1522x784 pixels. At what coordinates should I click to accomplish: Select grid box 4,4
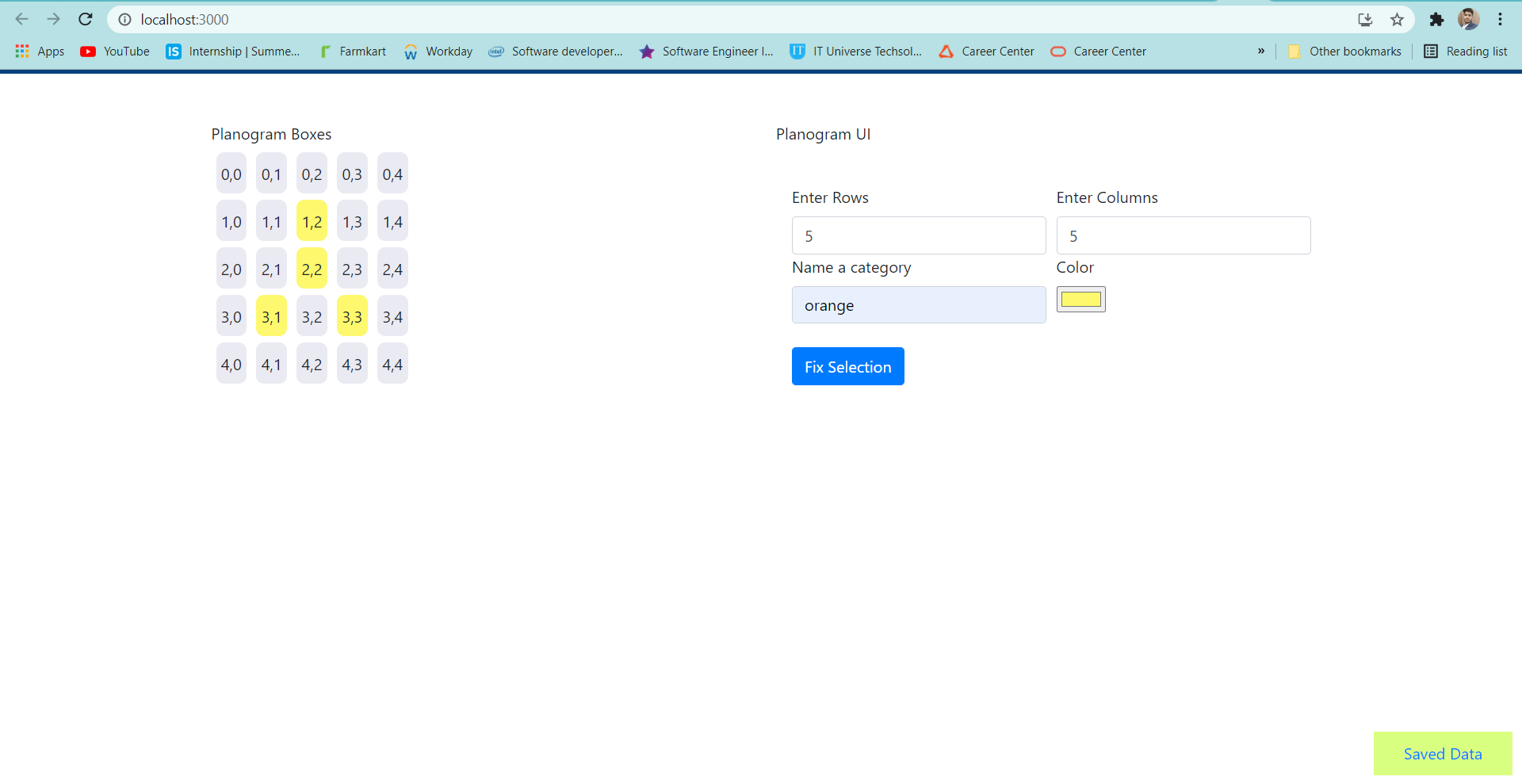coord(392,363)
